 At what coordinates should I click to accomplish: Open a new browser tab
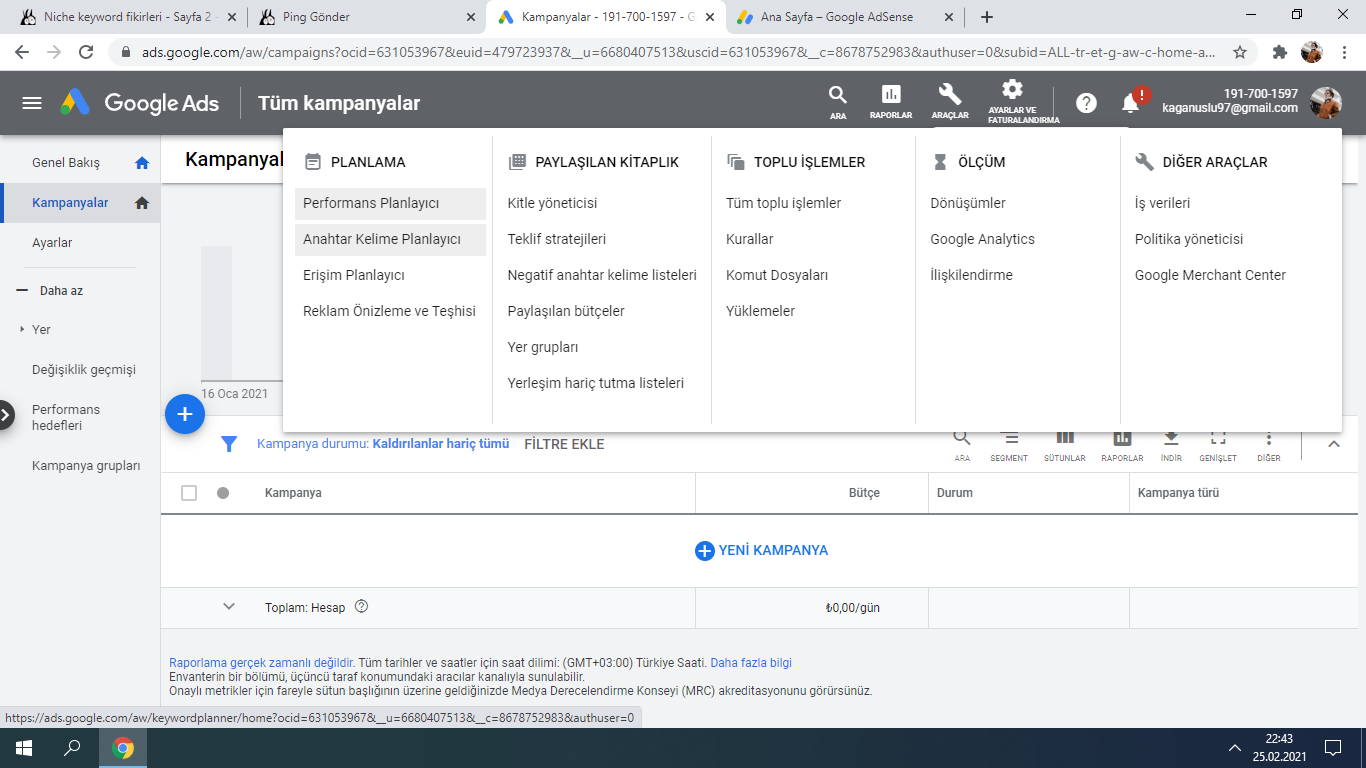click(987, 17)
